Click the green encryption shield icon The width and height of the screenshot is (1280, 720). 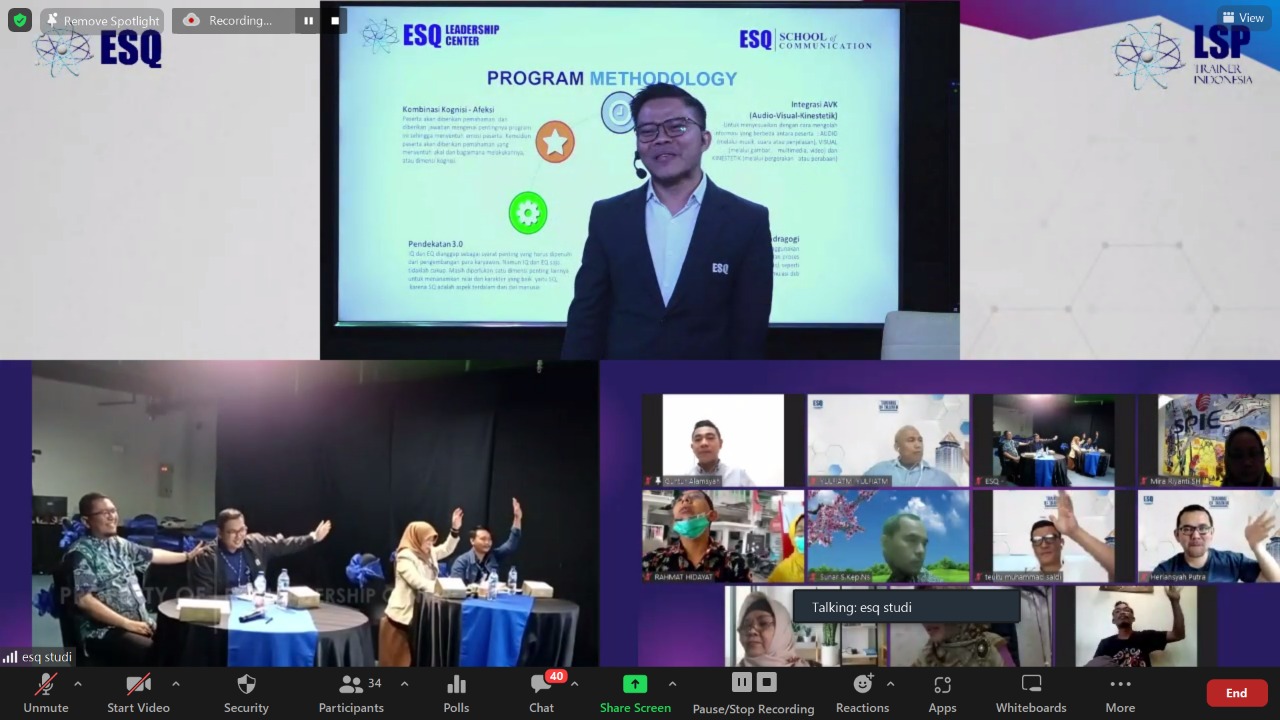click(20, 20)
